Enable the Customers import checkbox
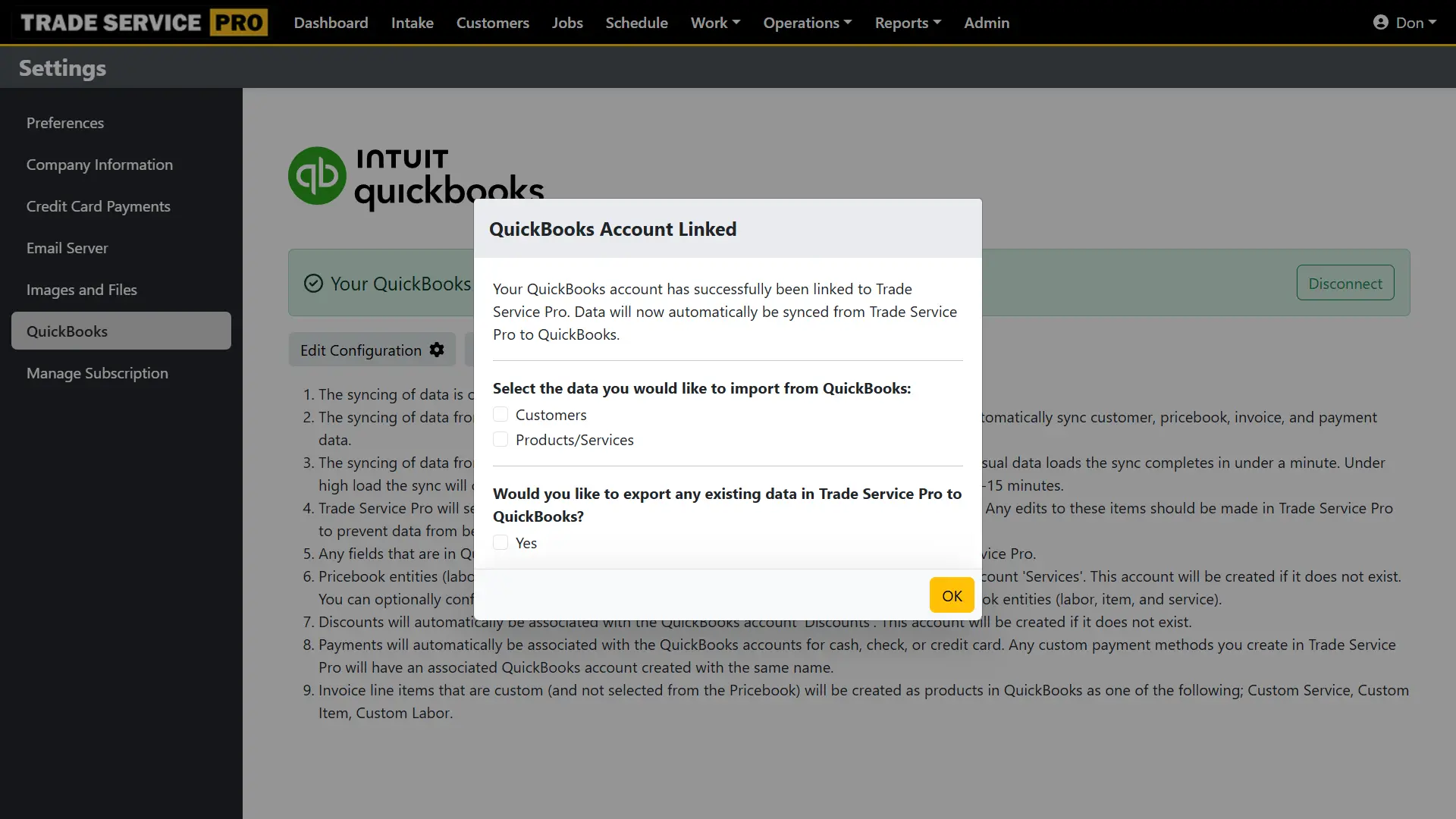This screenshot has width=1456, height=819. pyautogui.click(x=500, y=414)
